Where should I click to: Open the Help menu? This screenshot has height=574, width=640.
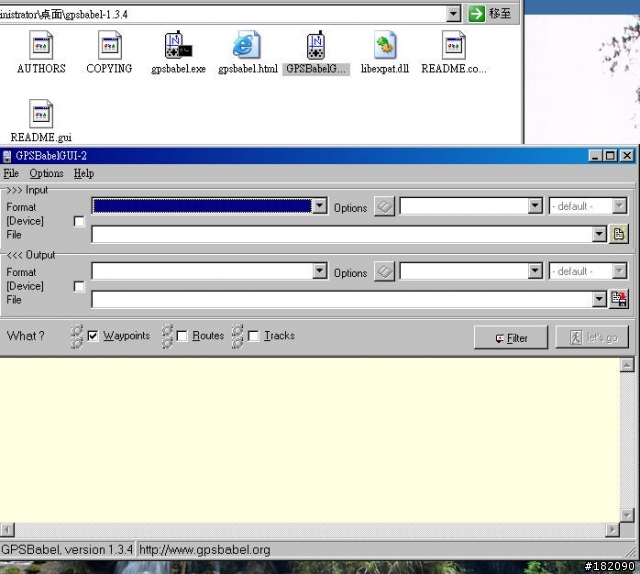tap(84, 173)
